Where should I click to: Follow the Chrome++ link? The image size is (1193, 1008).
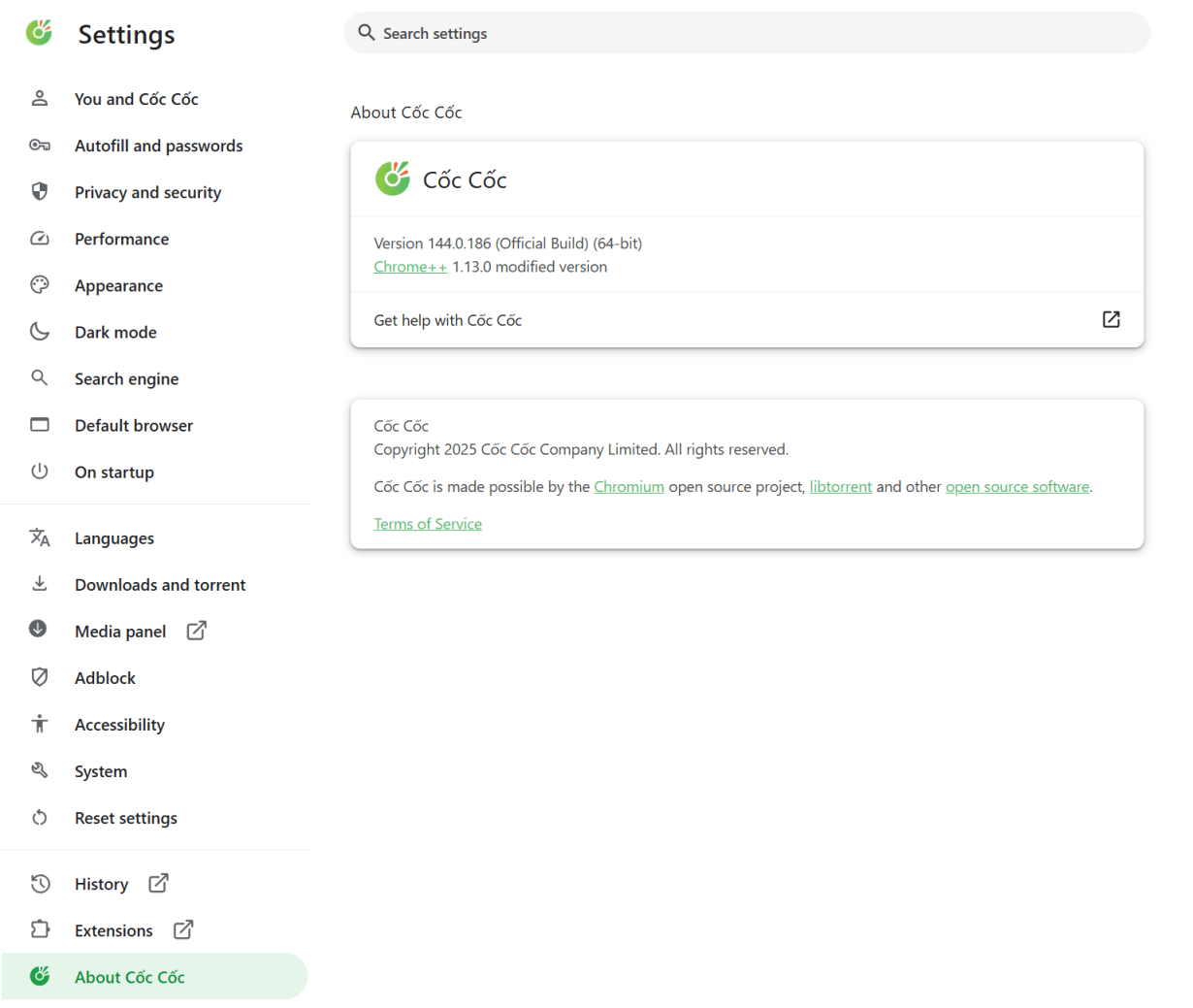pos(410,267)
